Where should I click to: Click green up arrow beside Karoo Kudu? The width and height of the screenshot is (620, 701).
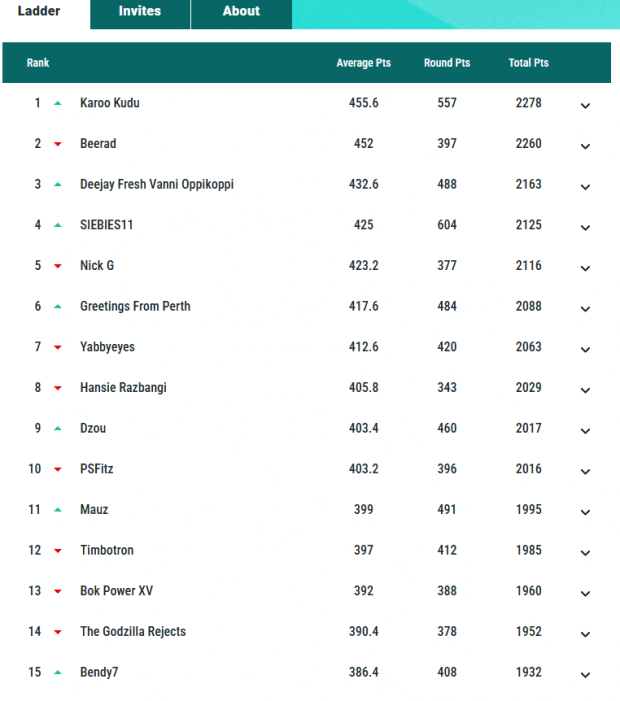(x=58, y=103)
